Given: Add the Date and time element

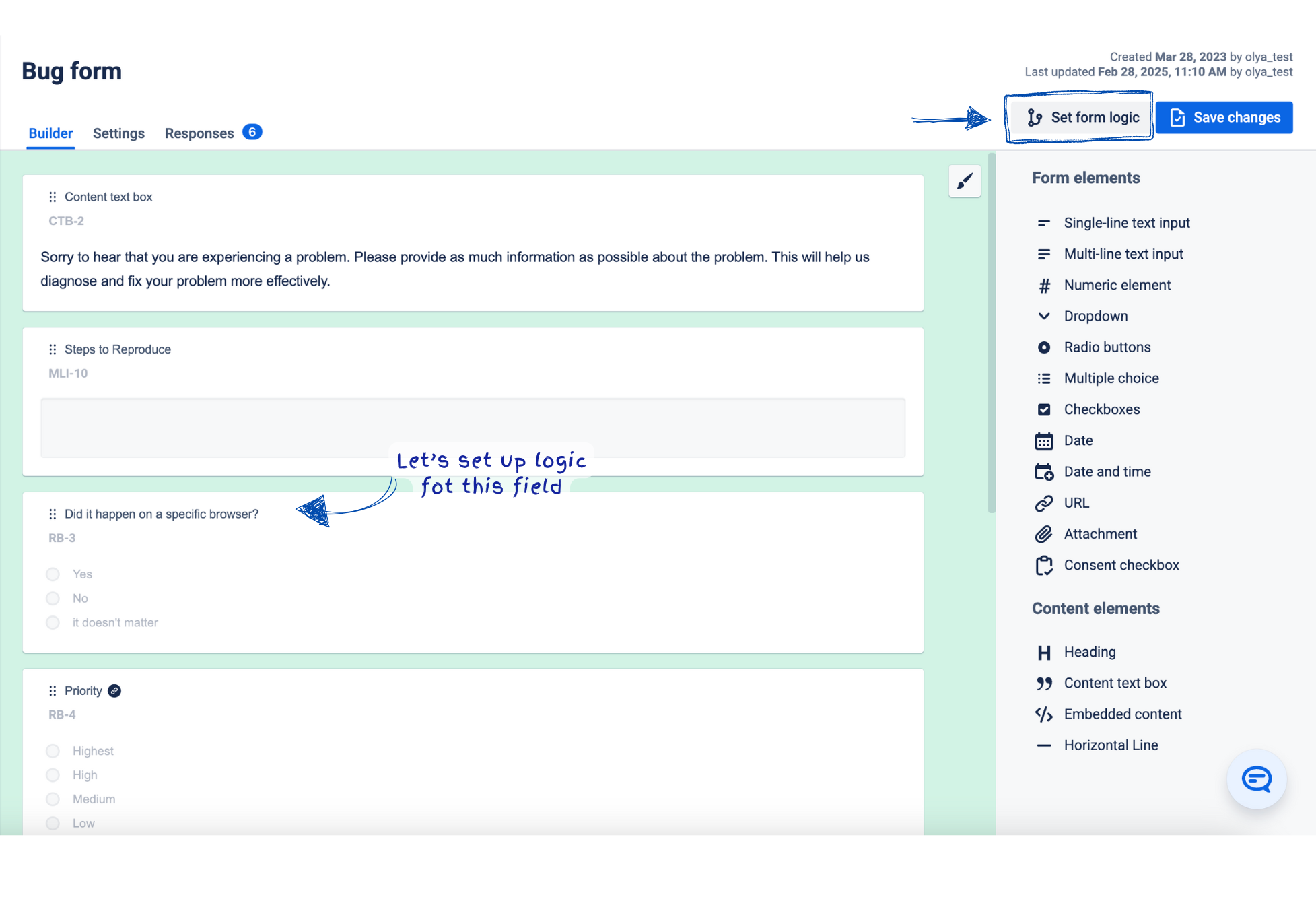Looking at the screenshot, I should [1107, 472].
